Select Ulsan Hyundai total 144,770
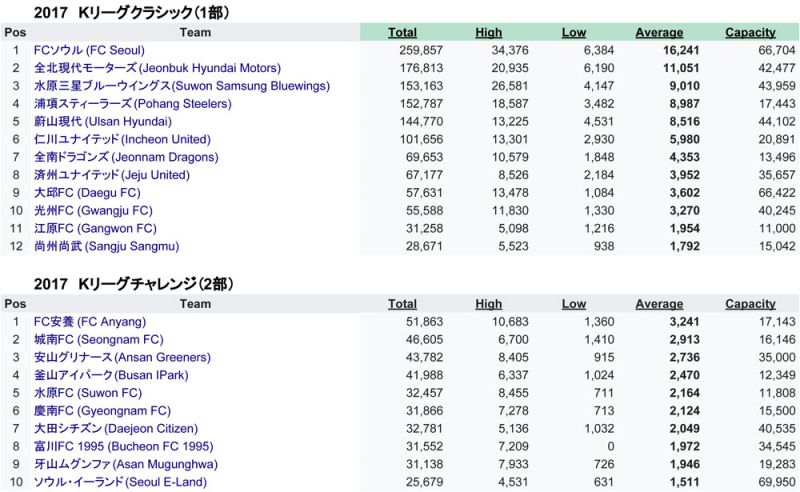The image size is (800, 492). coord(421,121)
